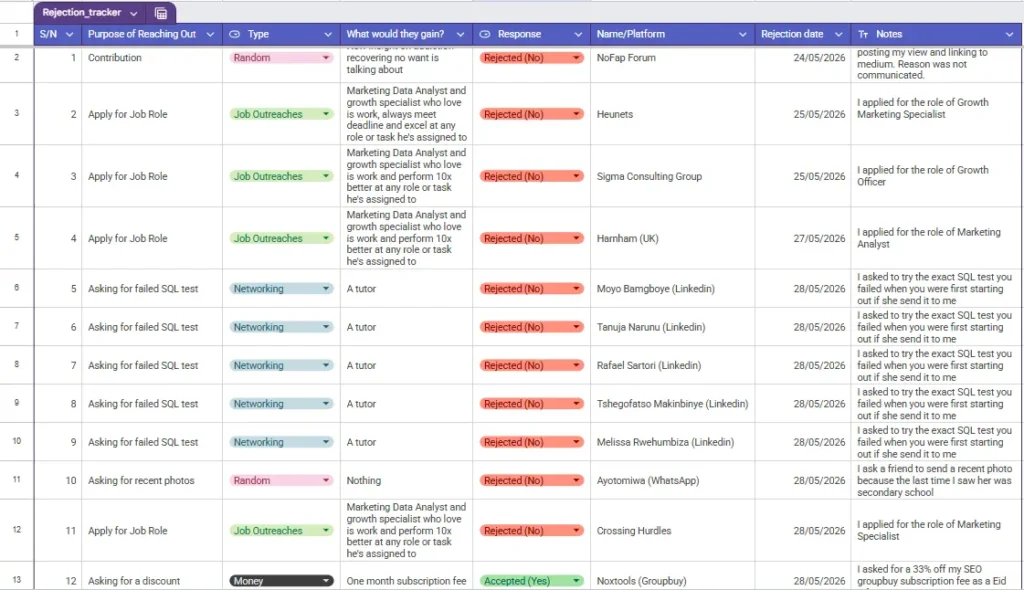Select the Ayotomiwa (WhatsApp) cell
The height and width of the screenshot is (590, 1024).
pyautogui.click(x=672, y=480)
